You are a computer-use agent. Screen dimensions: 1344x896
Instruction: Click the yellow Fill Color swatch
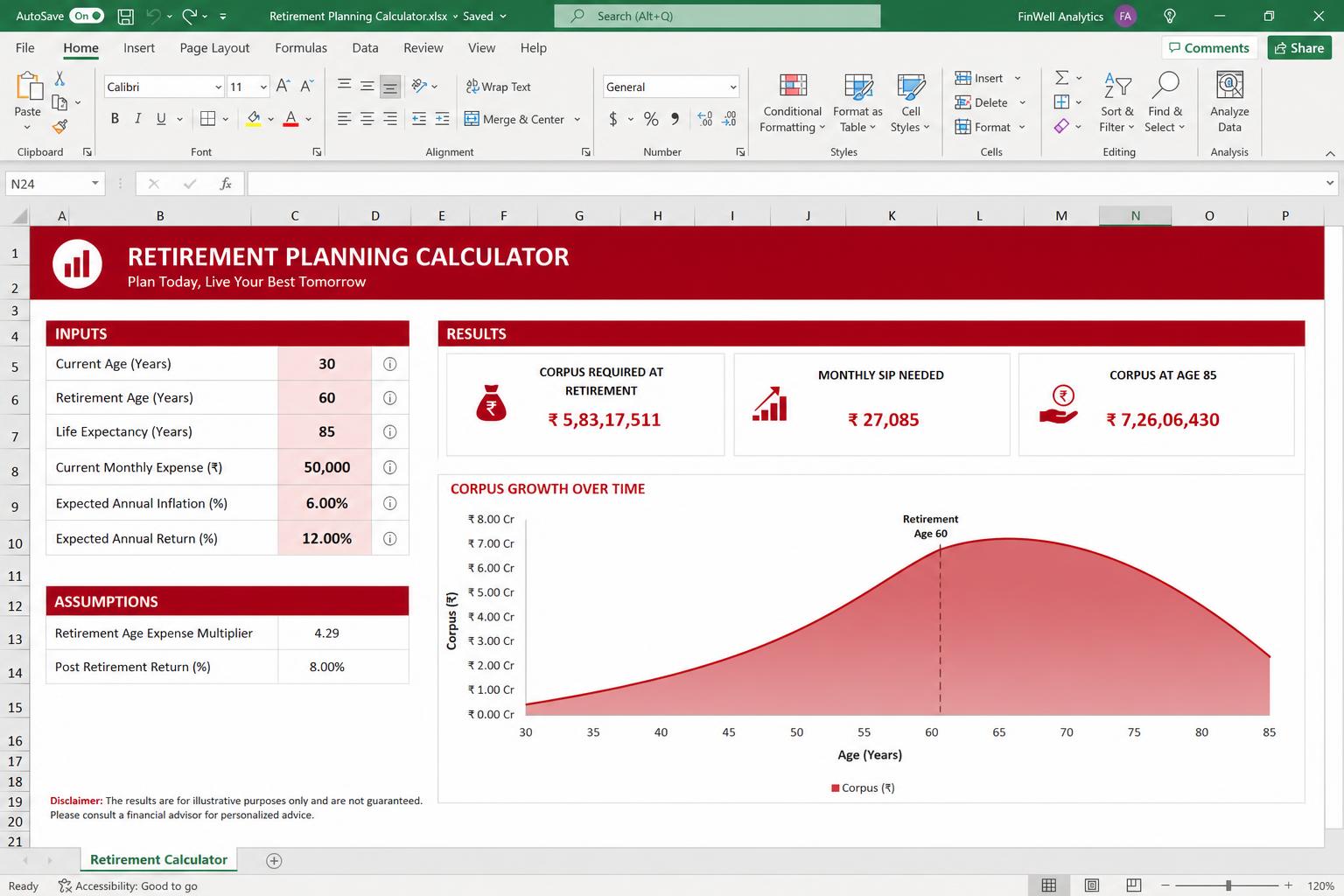coord(254,119)
